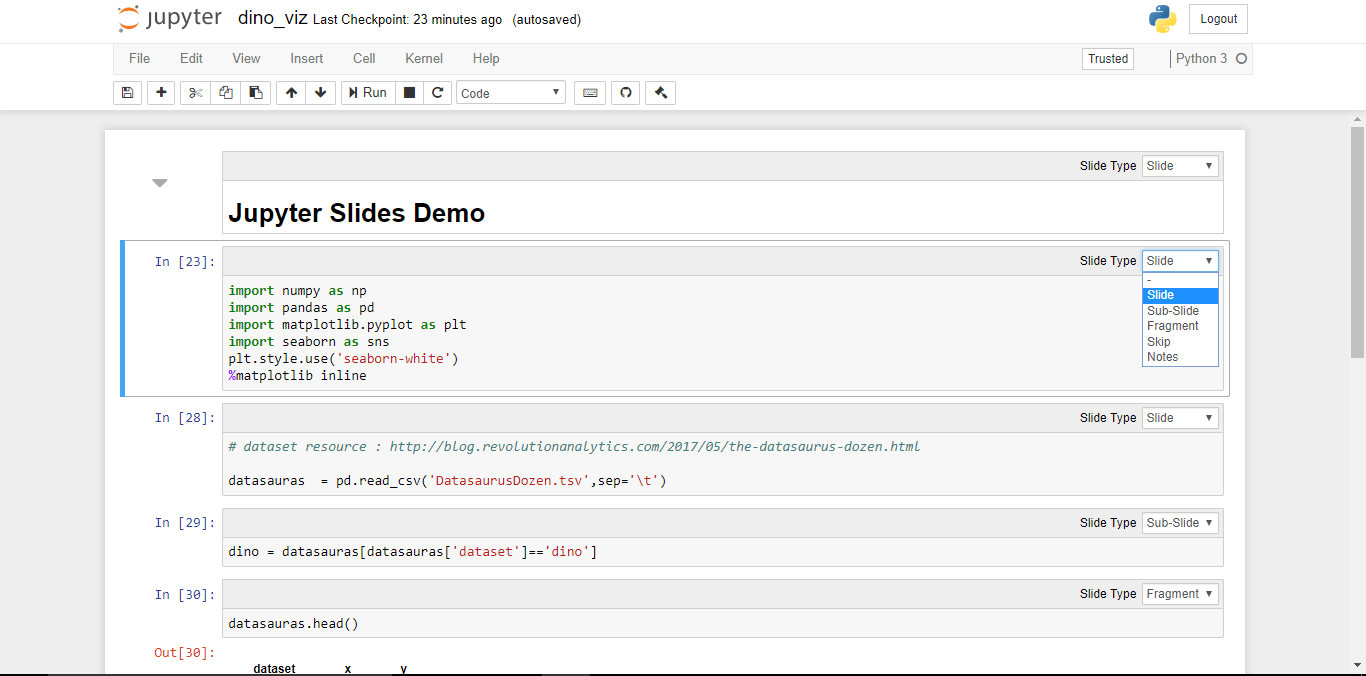Click the Logout button

[x=1218, y=19]
